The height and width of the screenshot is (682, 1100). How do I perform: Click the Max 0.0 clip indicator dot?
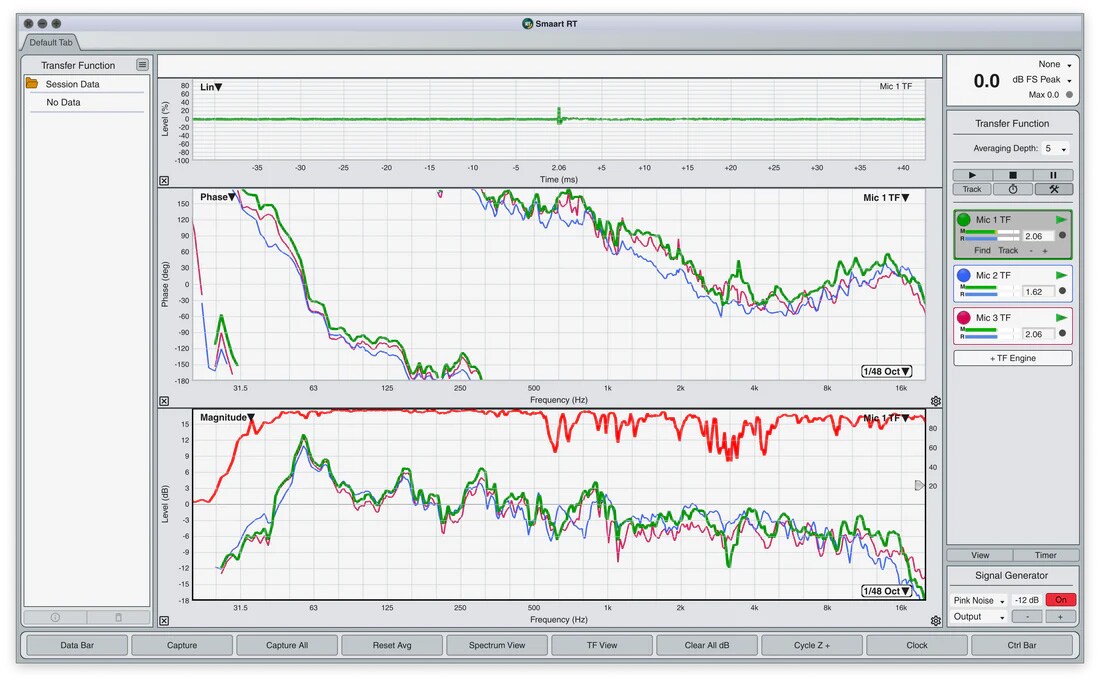pos(1069,95)
